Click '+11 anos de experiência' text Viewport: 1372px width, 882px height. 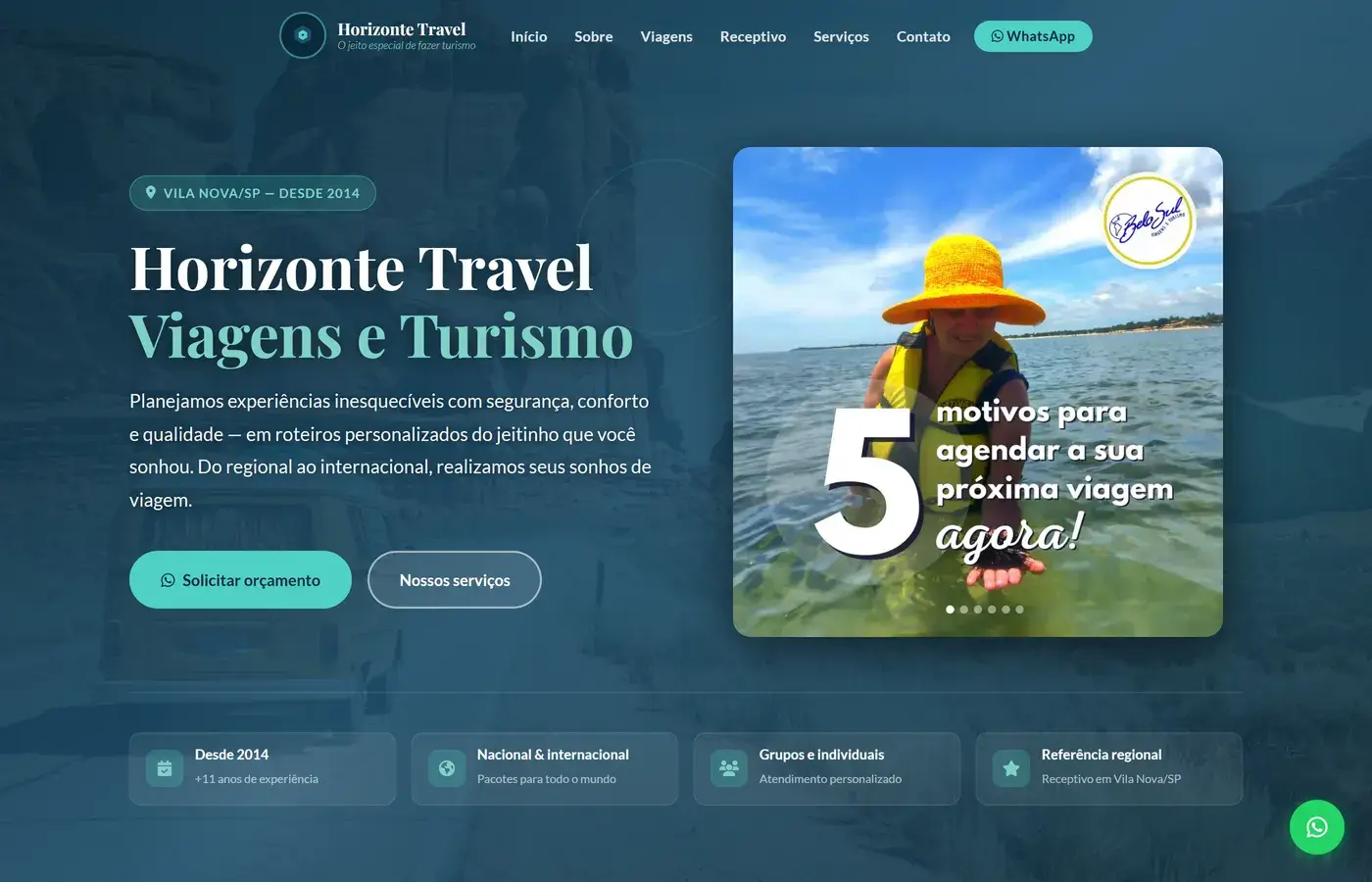tap(257, 779)
